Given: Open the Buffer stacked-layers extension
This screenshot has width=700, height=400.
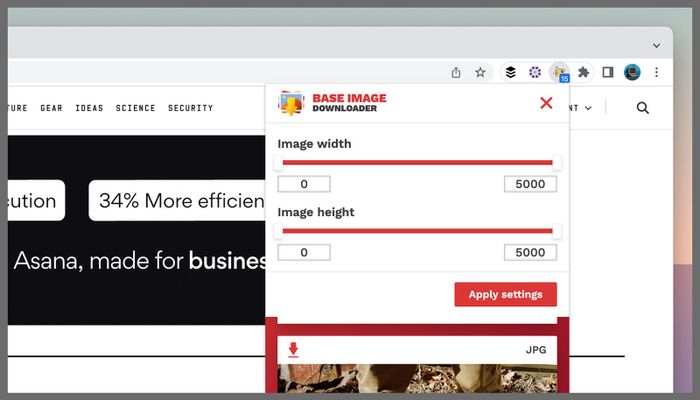Looking at the screenshot, I should coord(510,72).
